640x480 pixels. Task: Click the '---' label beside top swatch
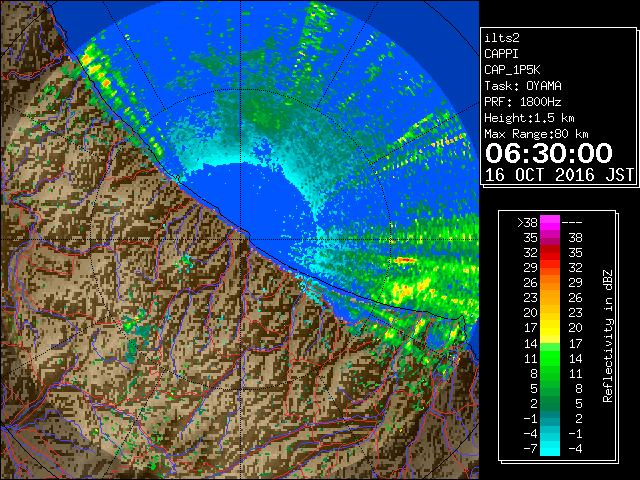tap(572, 223)
